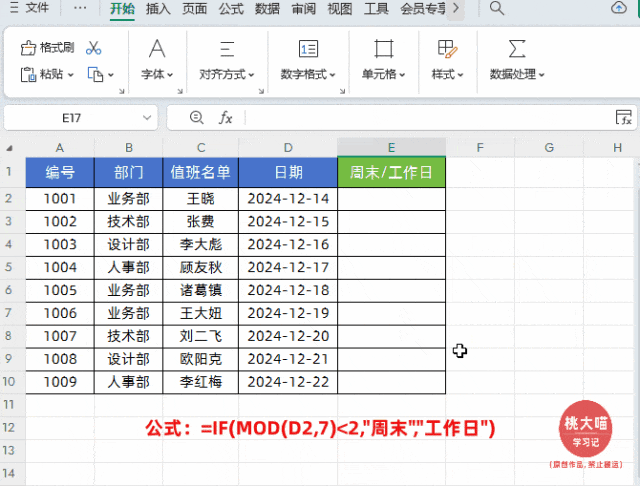Expand the 数据处理 dropdown arrow

pyautogui.click(x=542, y=75)
